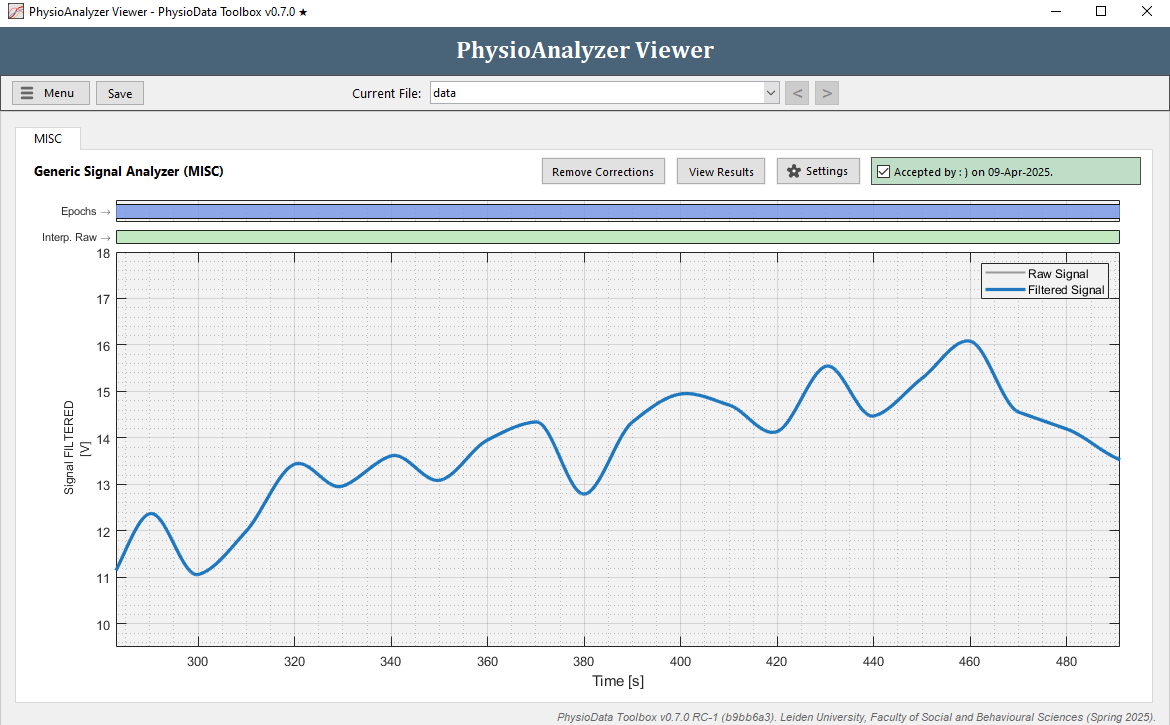Open View Results
1170x725 pixels.
[x=721, y=172]
